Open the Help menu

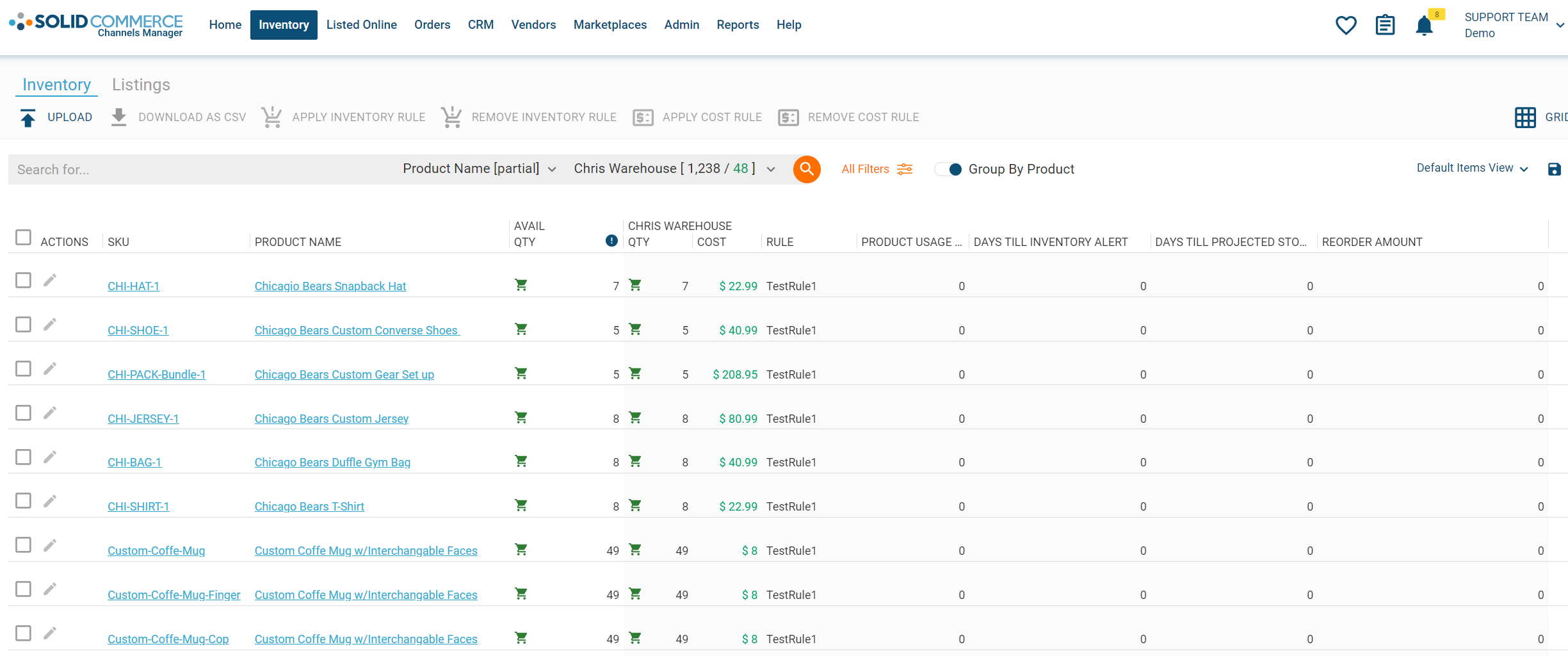pos(789,25)
